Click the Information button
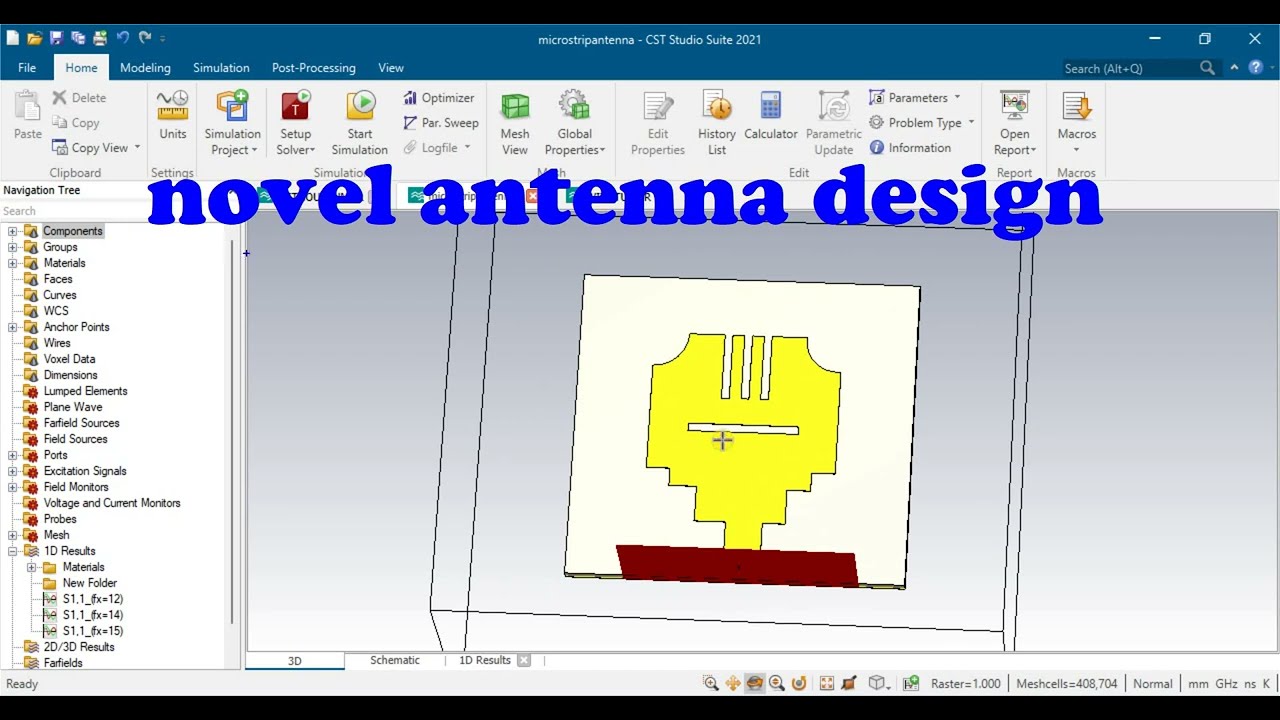Viewport: 1280px width, 720px height. pyautogui.click(x=910, y=148)
